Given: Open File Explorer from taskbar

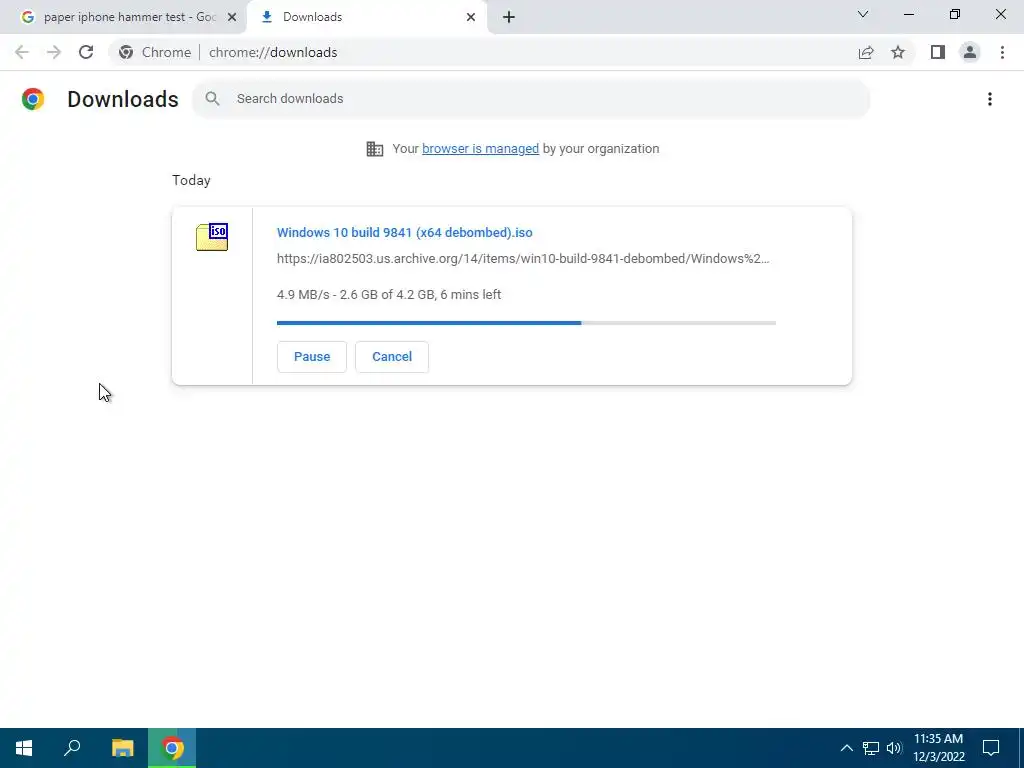Looking at the screenshot, I should coord(122,748).
